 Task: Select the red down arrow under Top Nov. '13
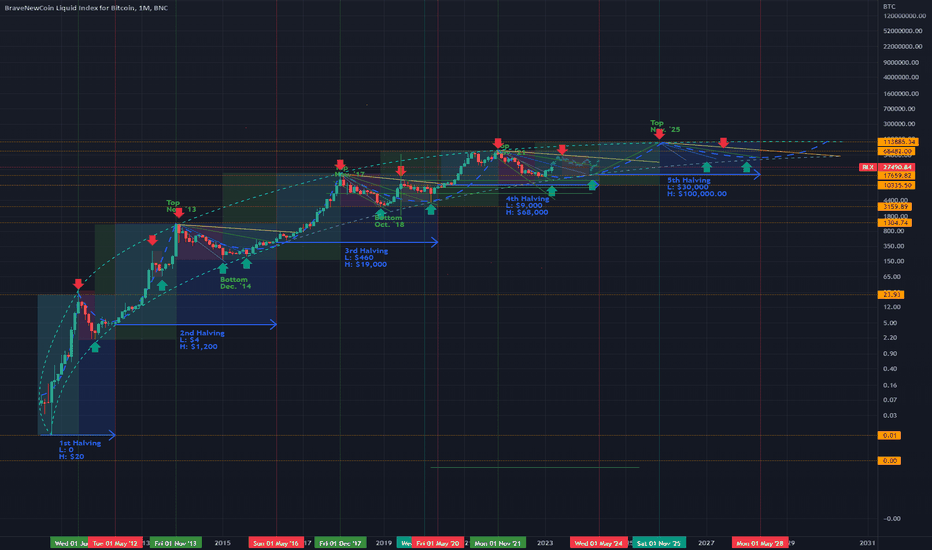click(x=178, y=213)
